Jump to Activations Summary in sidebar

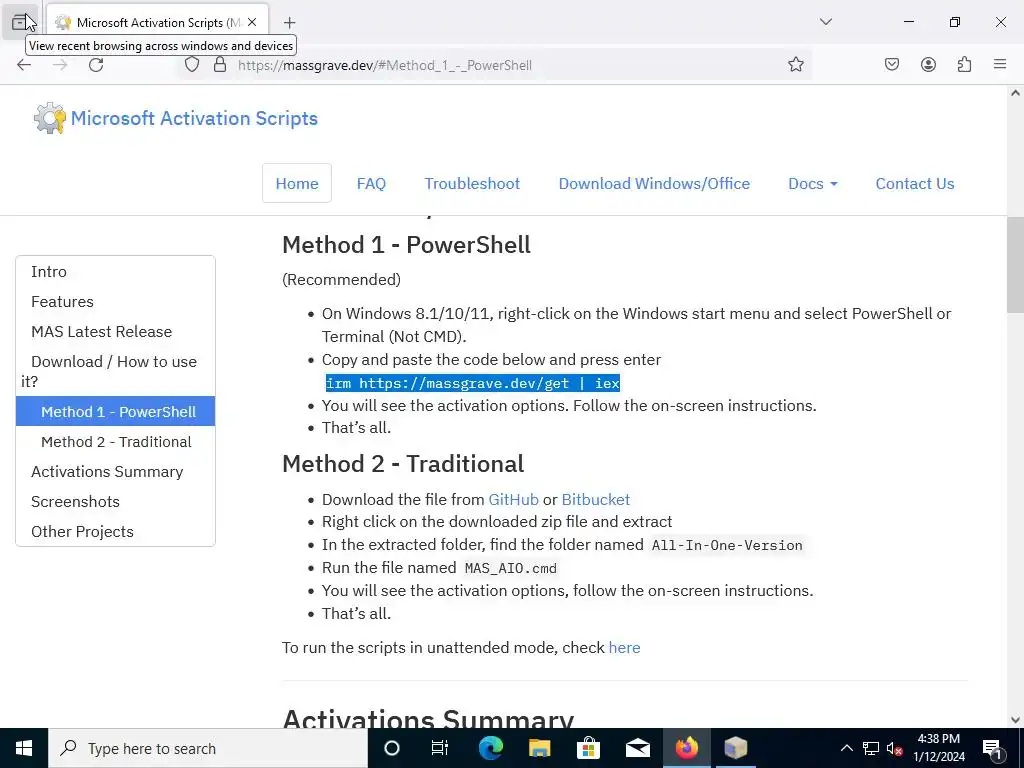107,472
